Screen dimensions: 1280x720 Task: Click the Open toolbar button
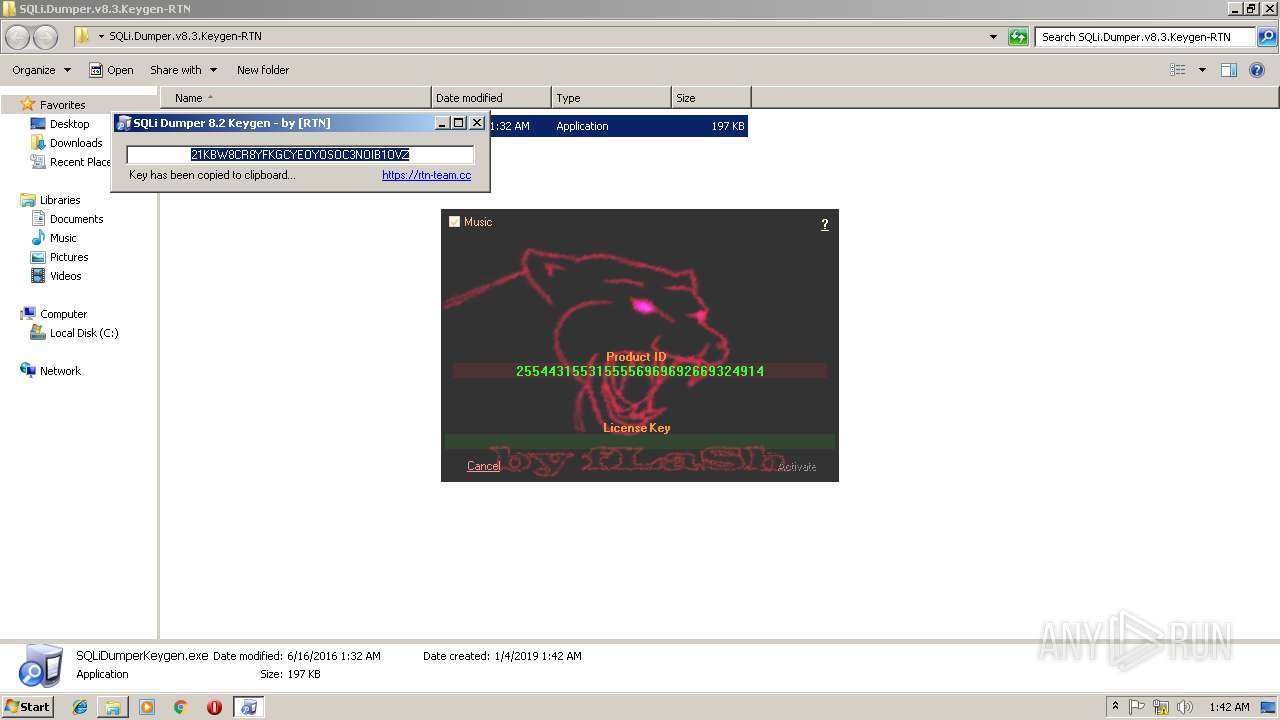point(111,70)
